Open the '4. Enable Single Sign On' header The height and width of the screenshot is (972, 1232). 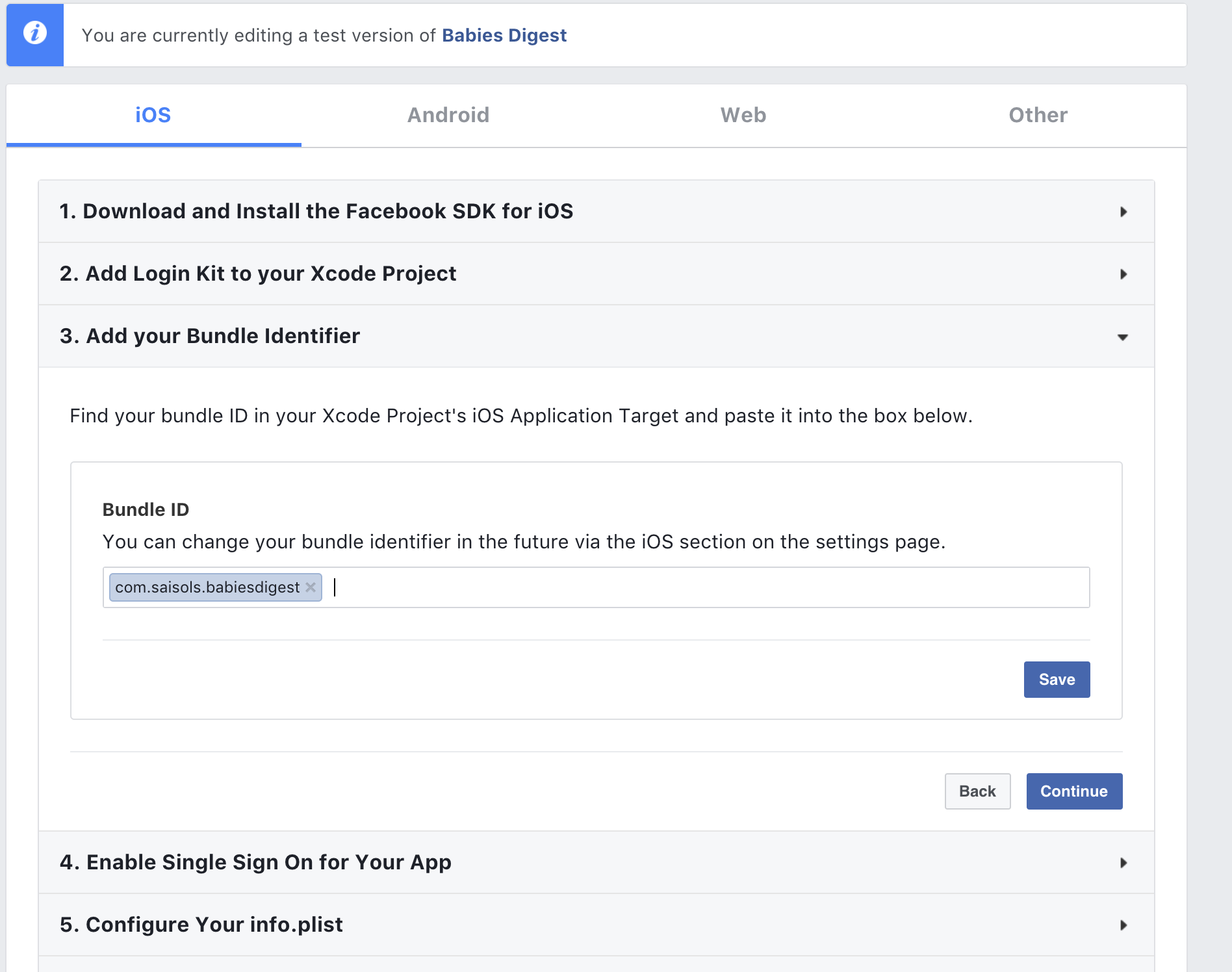[597, 863]
